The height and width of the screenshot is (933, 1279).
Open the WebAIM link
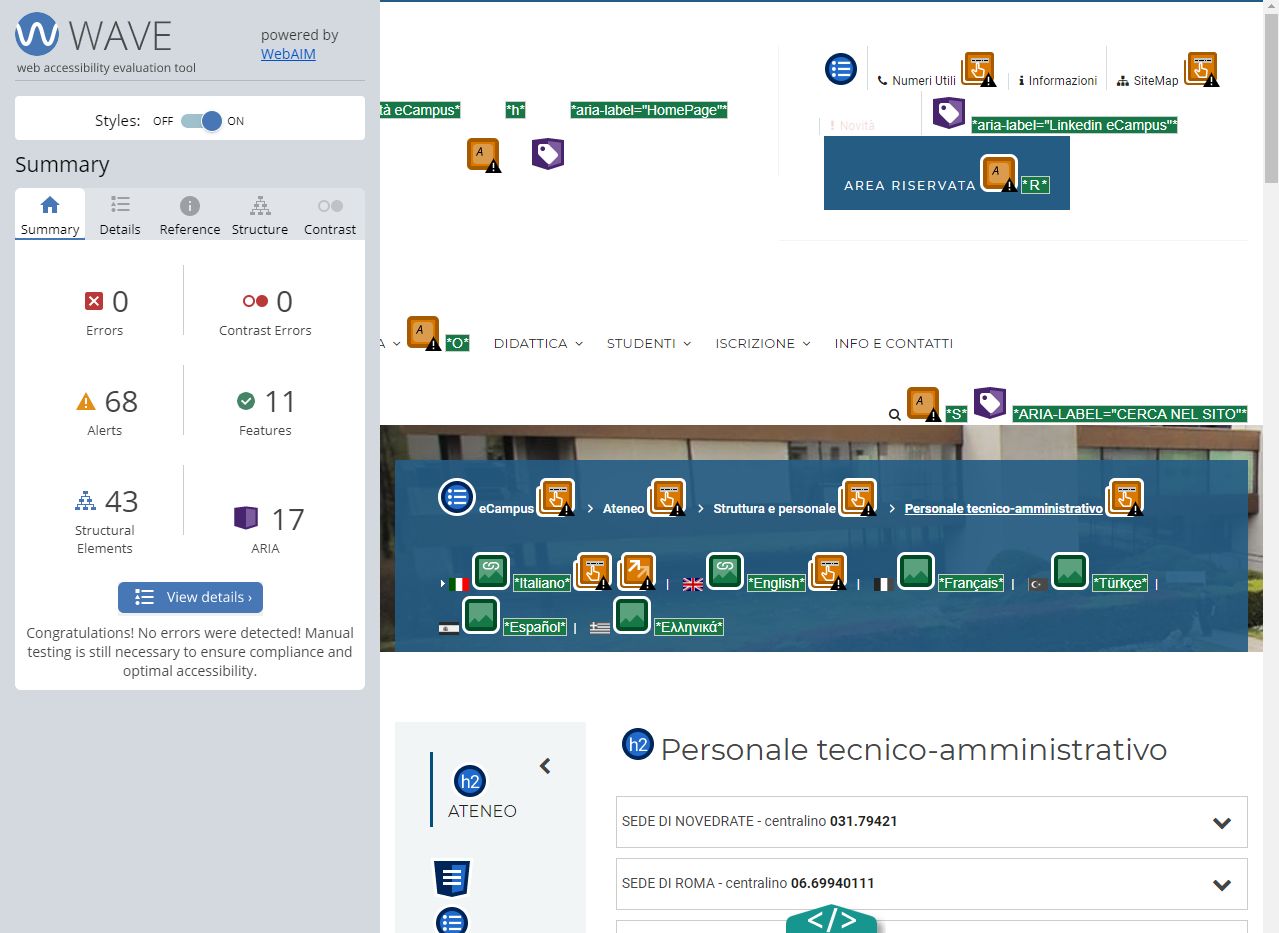(x=288, y=54)
